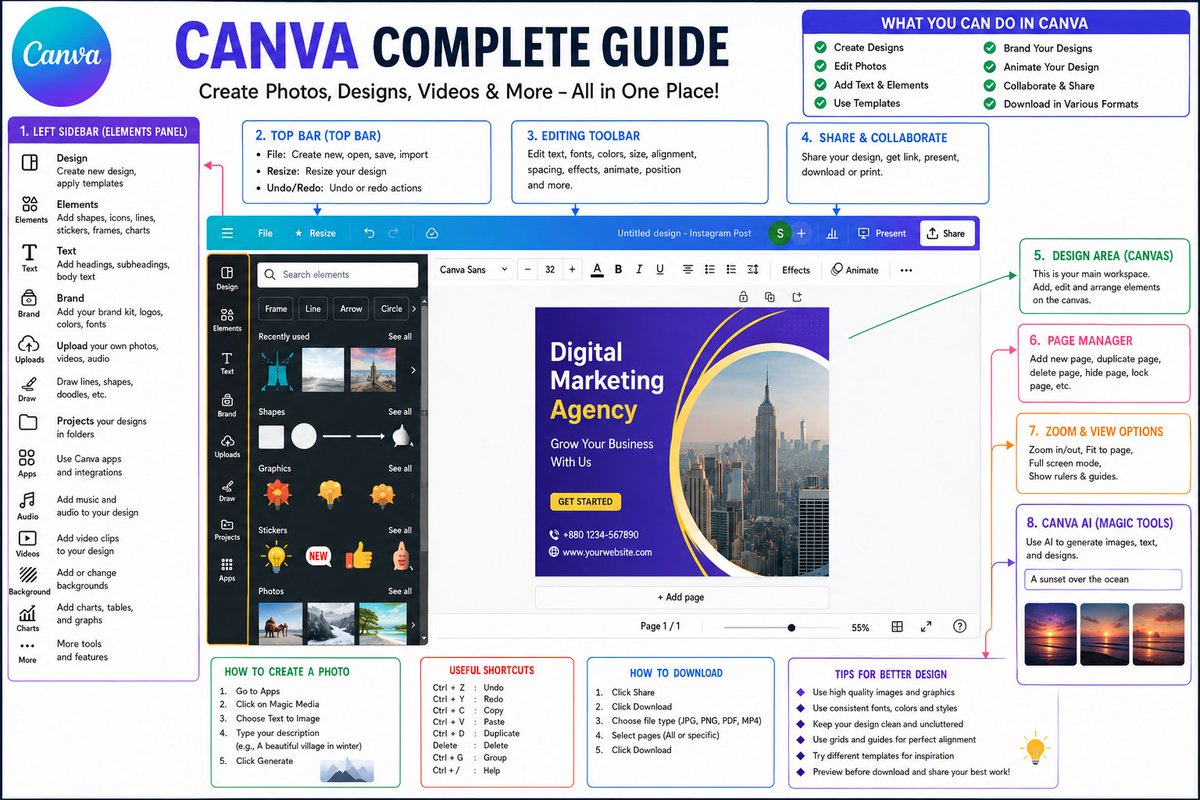Toggle italic formatting in editing toolbar
Screen dimensions: 1200x800
(x=638, y=270)
